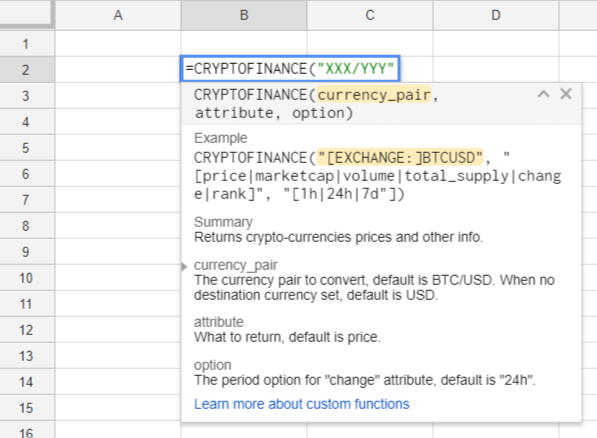Select row 2 header

pyautogui.click(x=27, y=70)
